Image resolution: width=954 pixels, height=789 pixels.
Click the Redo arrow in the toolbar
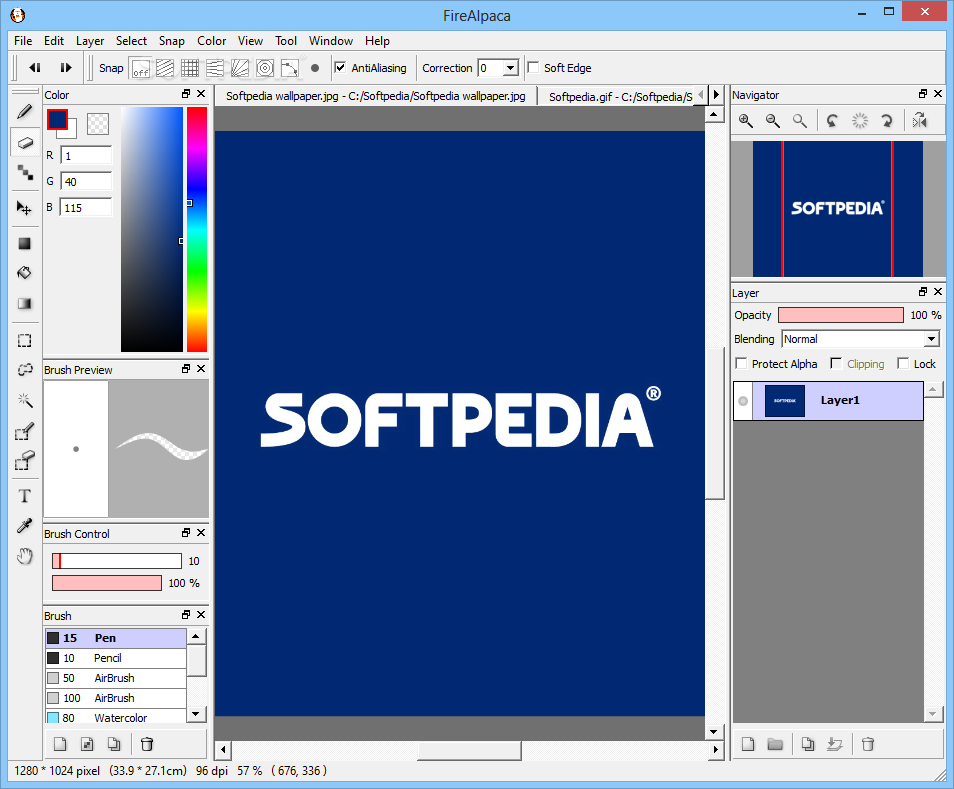[66, 68]
